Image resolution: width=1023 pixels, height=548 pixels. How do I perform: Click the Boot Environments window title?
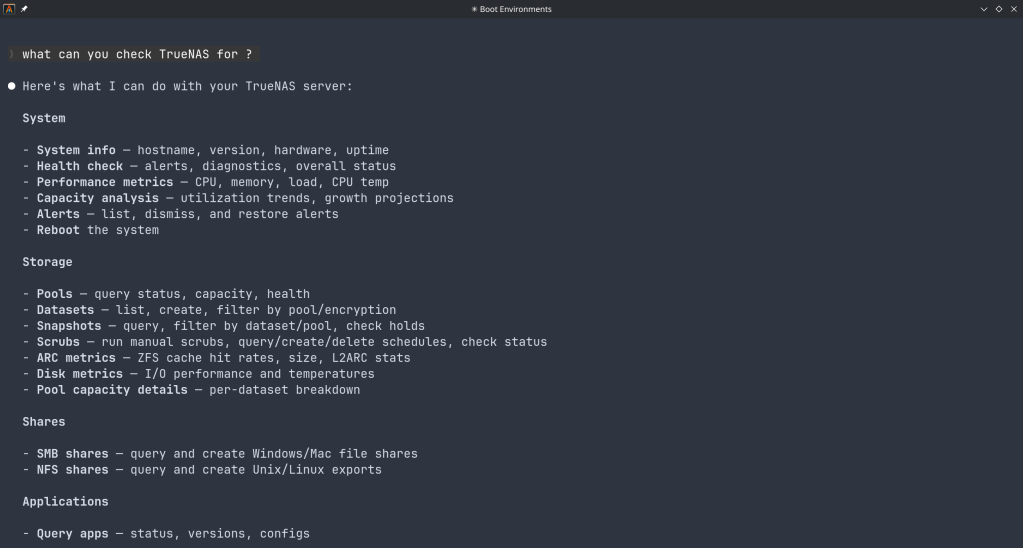click(511, 9)
